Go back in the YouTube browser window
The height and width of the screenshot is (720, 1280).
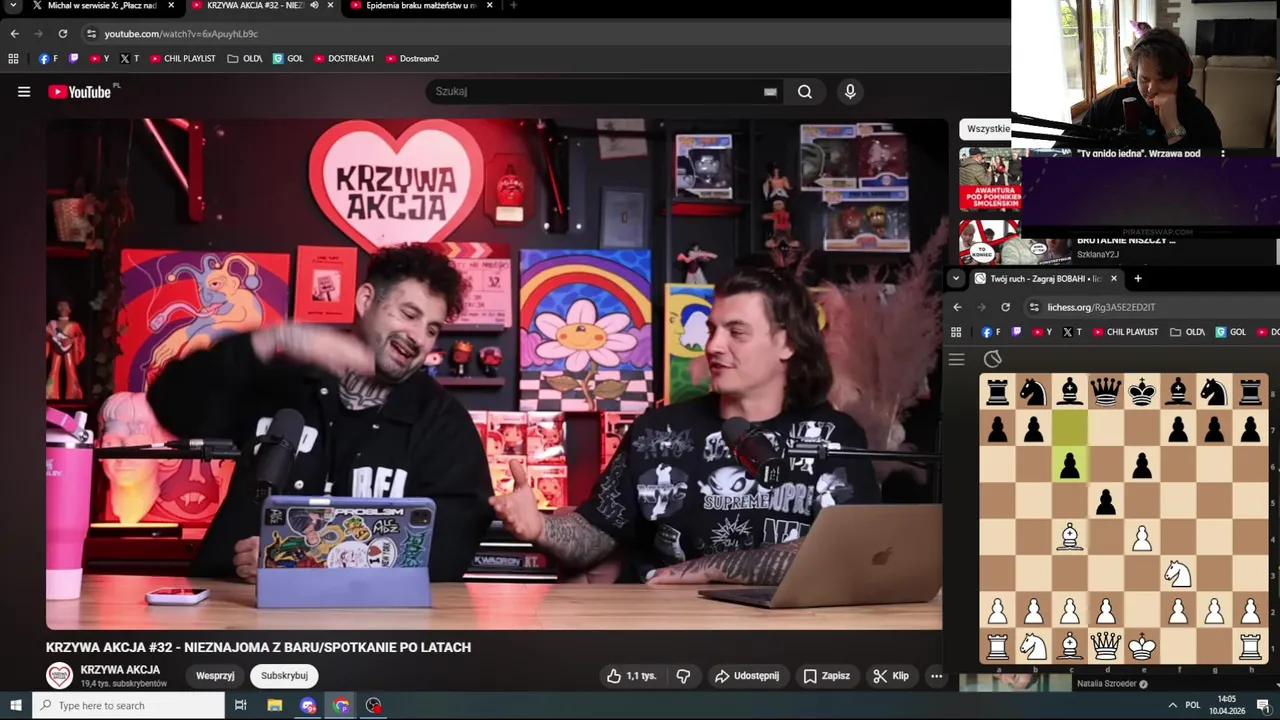14,33
